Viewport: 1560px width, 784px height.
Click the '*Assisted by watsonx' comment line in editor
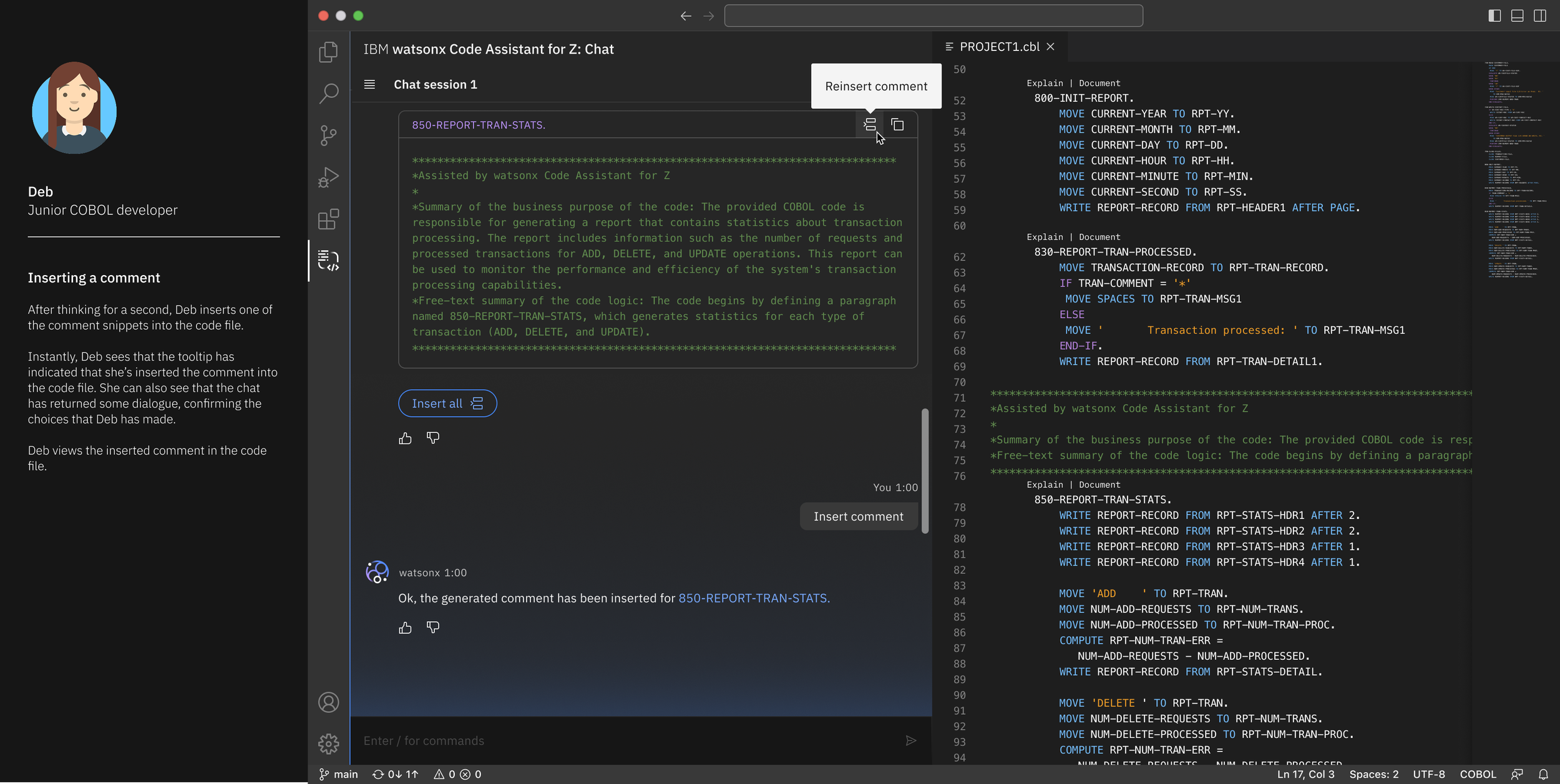click(1119, 409)
